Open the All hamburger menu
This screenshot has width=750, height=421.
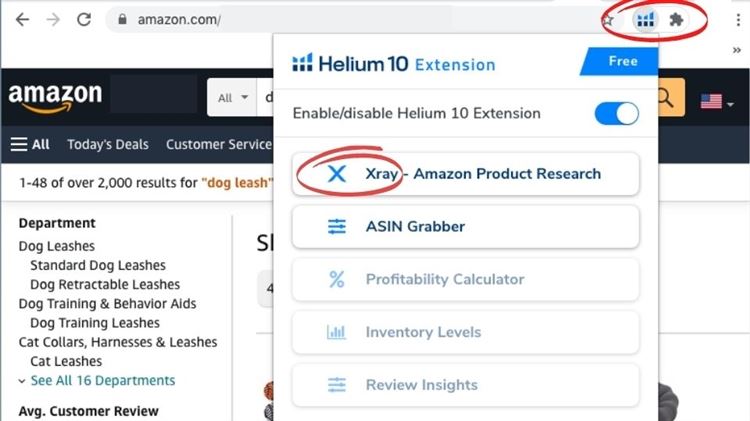[30, 144]
